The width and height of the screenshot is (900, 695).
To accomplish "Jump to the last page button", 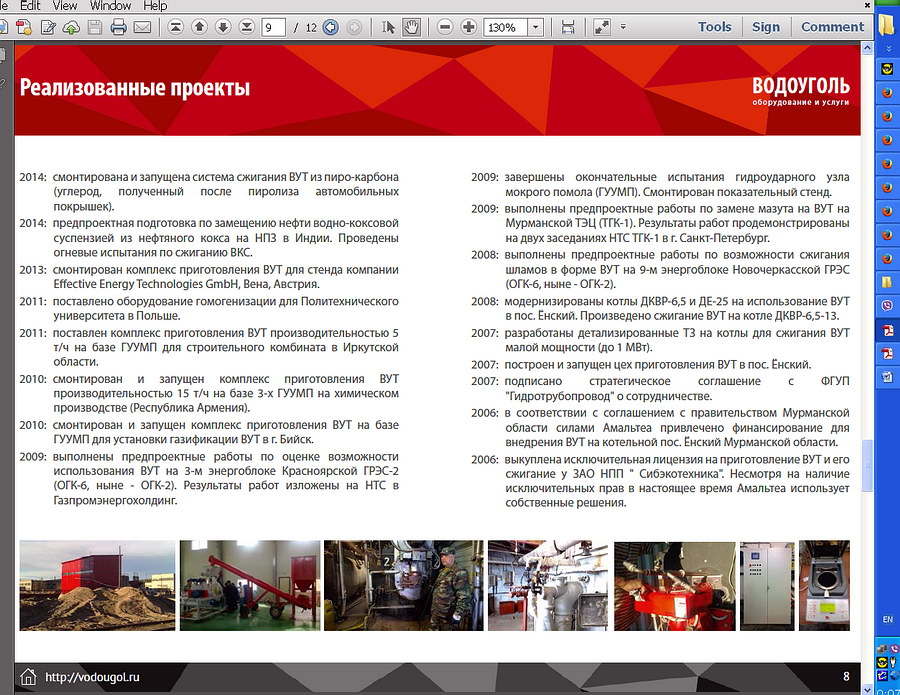I will (246, 26).
